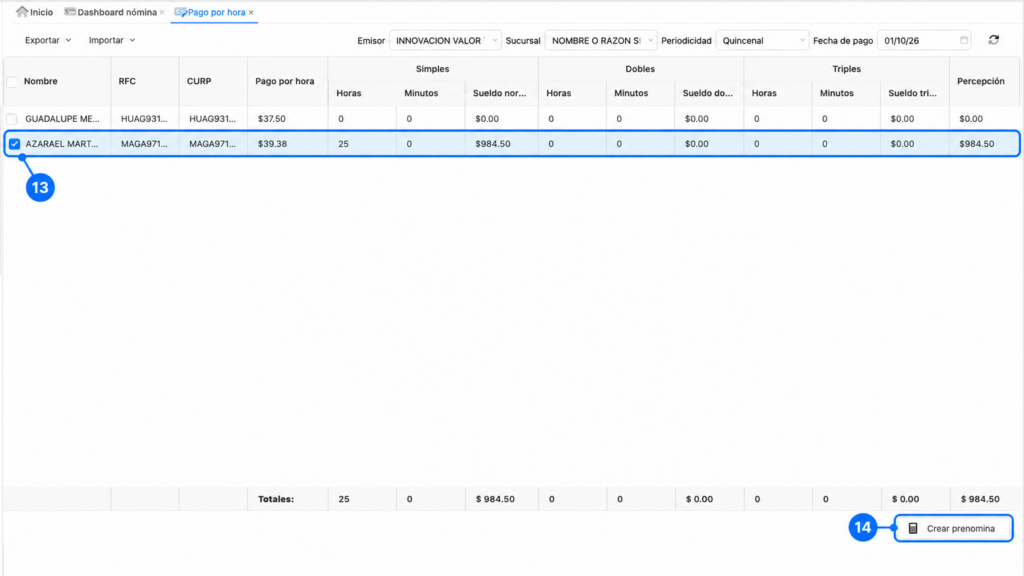Click the Sueldo do... column header
The image size is (1024, 576).
pos(708,93)
